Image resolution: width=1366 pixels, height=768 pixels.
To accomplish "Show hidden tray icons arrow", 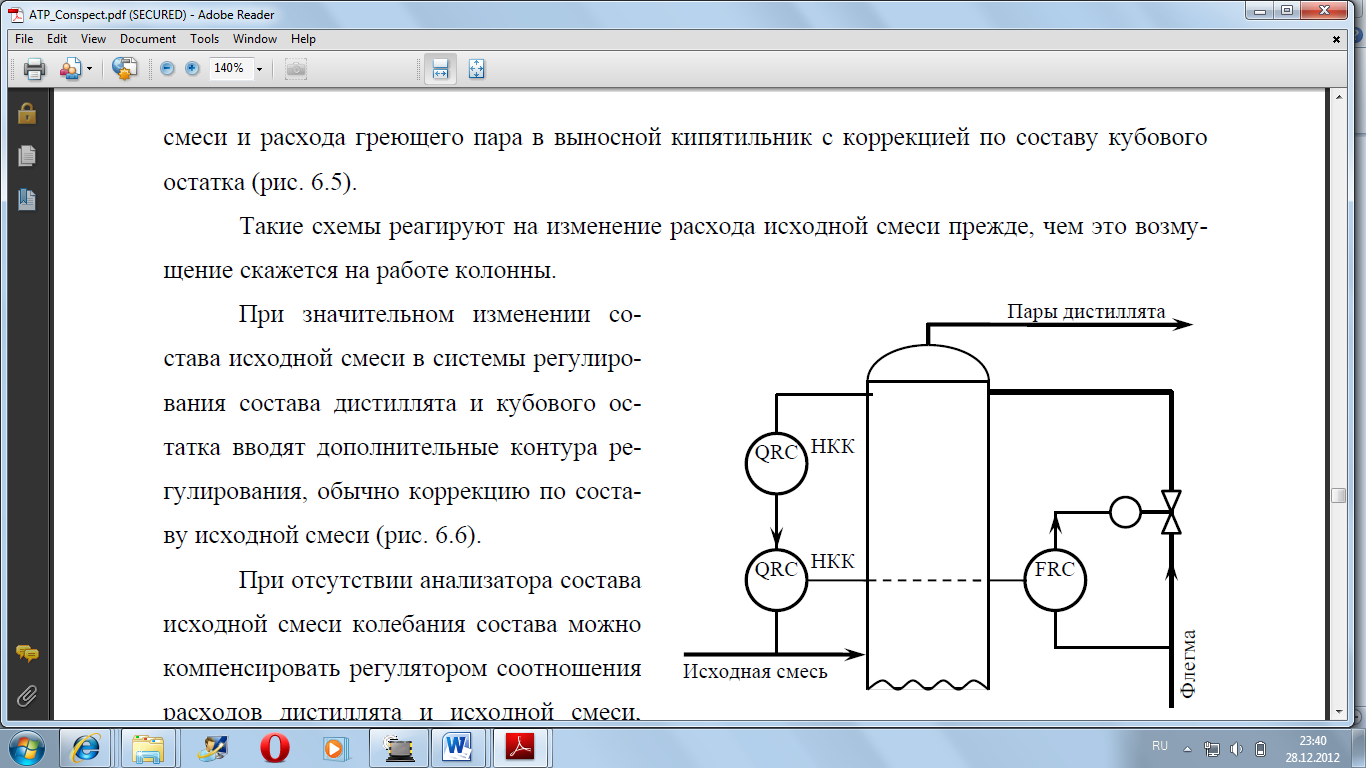I will (1187, 747).
